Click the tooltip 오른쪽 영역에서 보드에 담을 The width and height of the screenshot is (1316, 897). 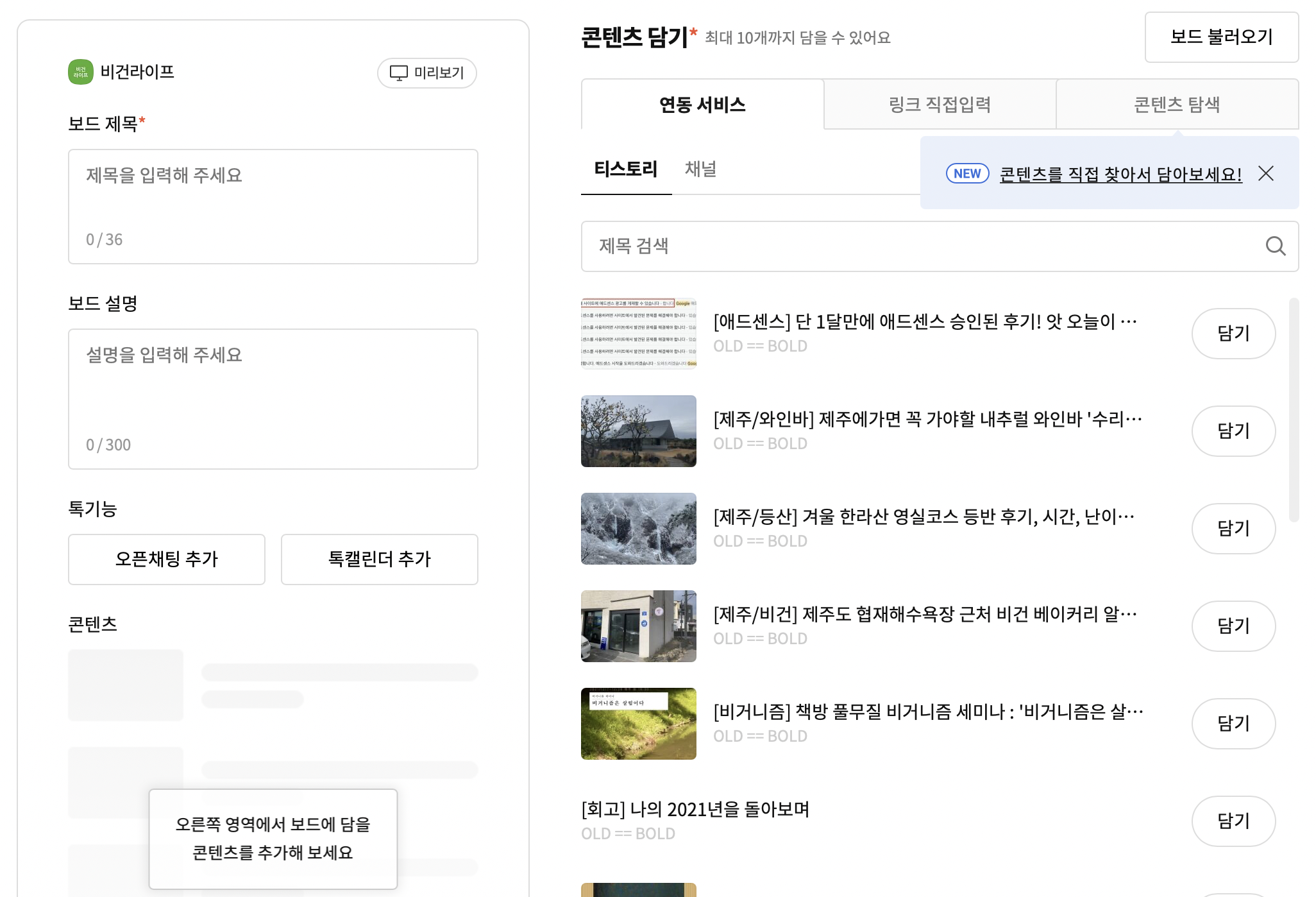(x=273, y=839)
